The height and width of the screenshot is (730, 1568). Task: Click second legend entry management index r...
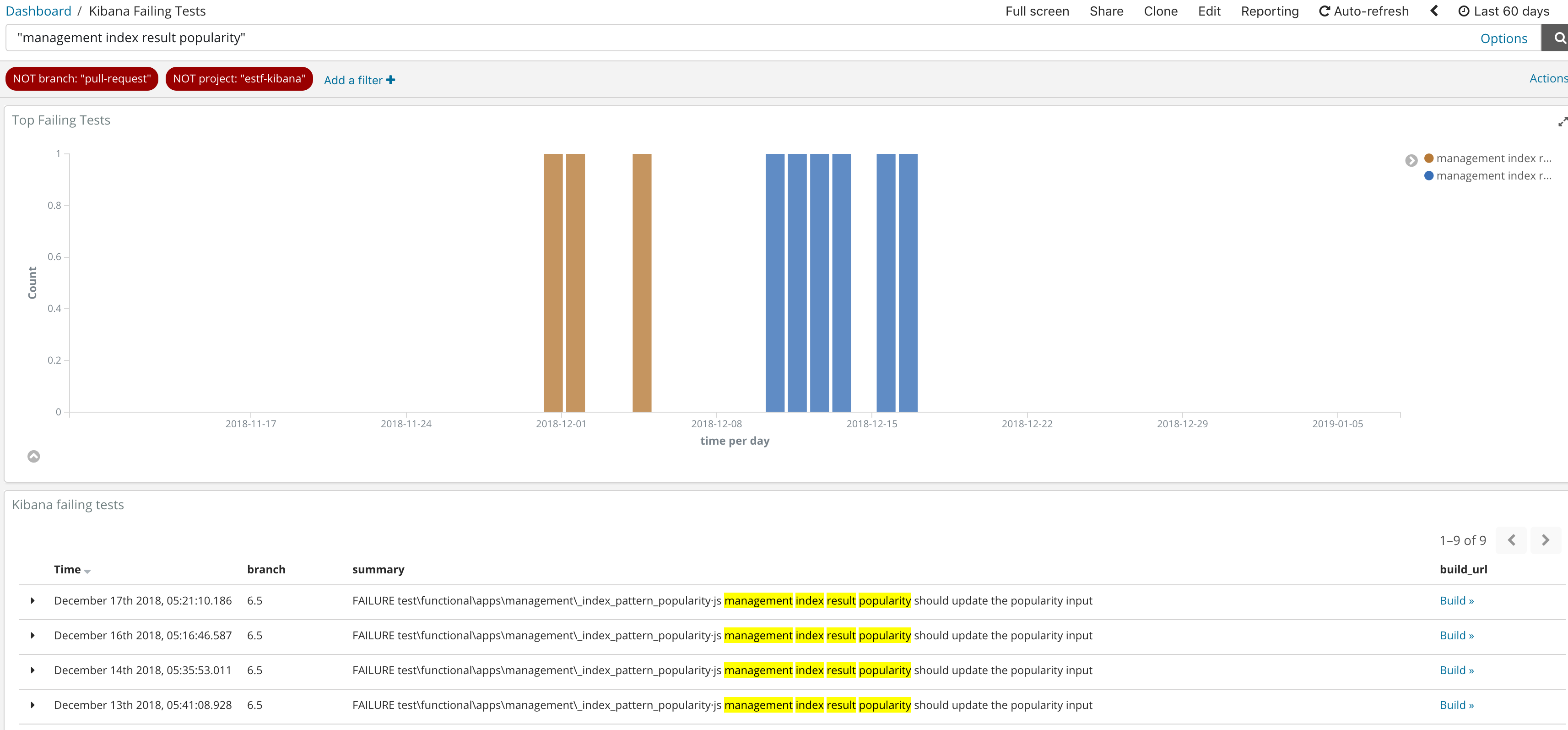[x=1493, y=176]
